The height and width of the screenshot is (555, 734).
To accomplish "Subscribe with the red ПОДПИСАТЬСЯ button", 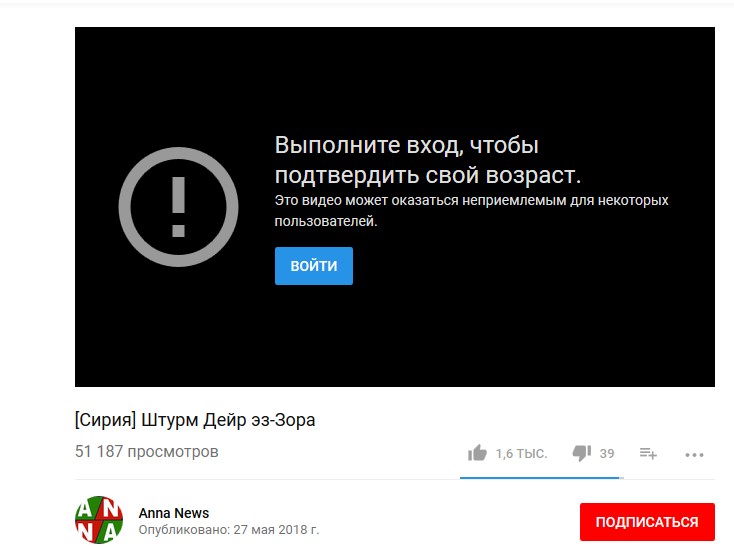I will [647, 522].
